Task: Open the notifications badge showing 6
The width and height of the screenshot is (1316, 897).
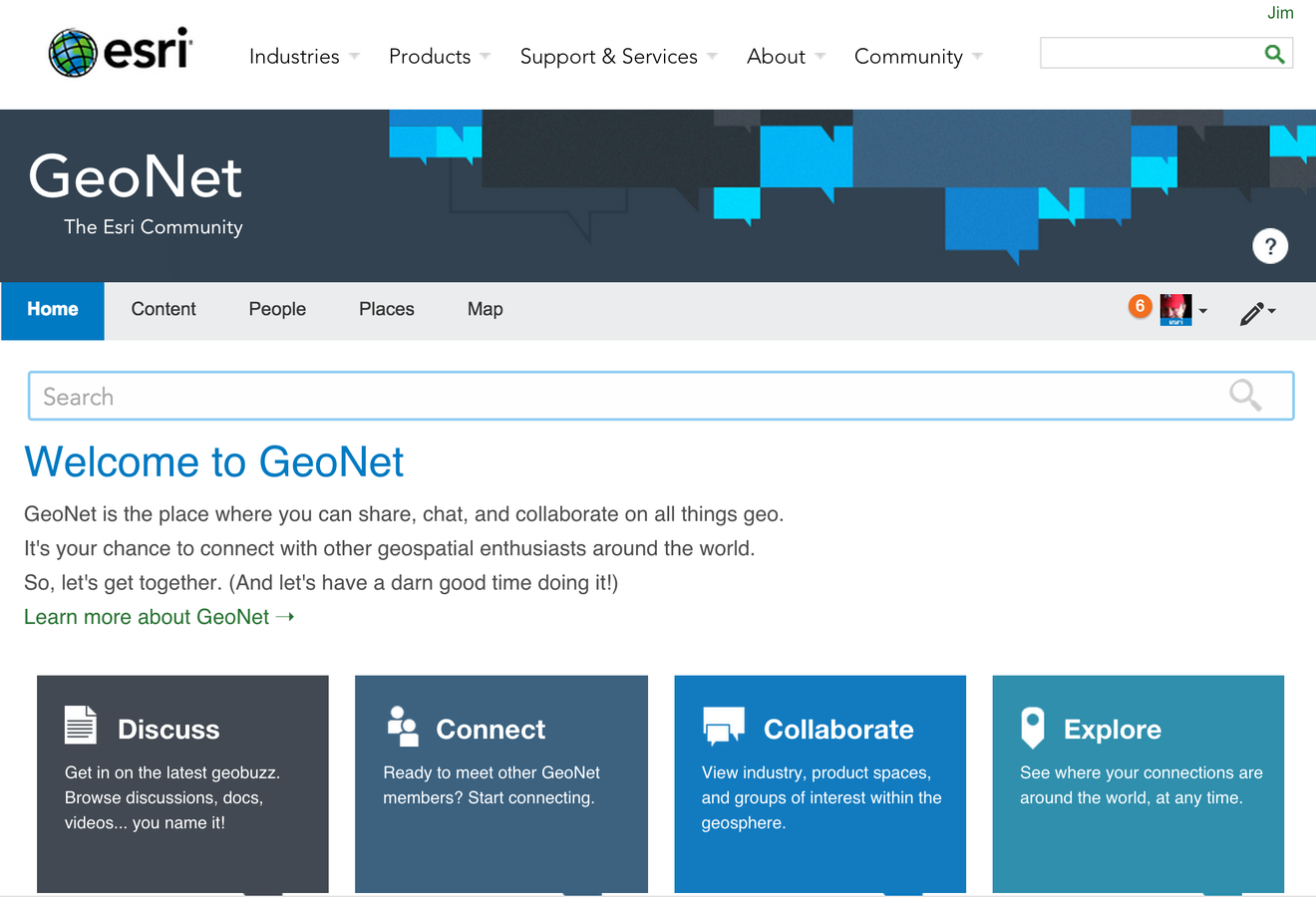Action: pyautogui.click(x=1140, y=306)
